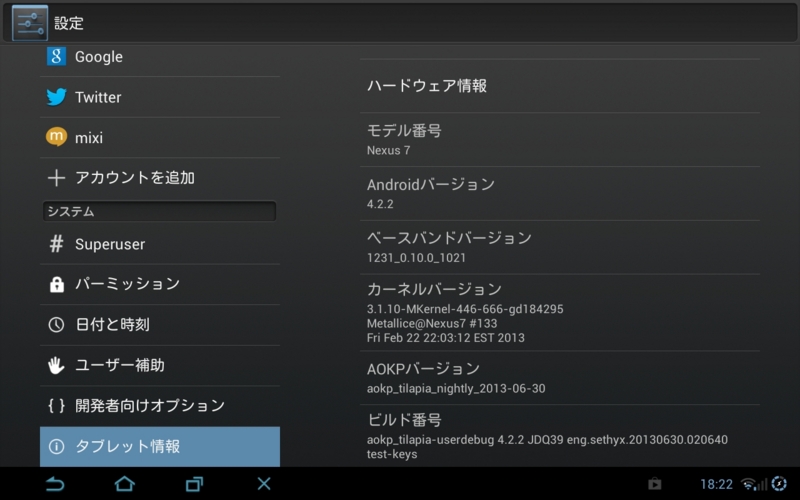Tap the Twitter bird icon
The image size is (800, 500).
click(x=56, y=97)
